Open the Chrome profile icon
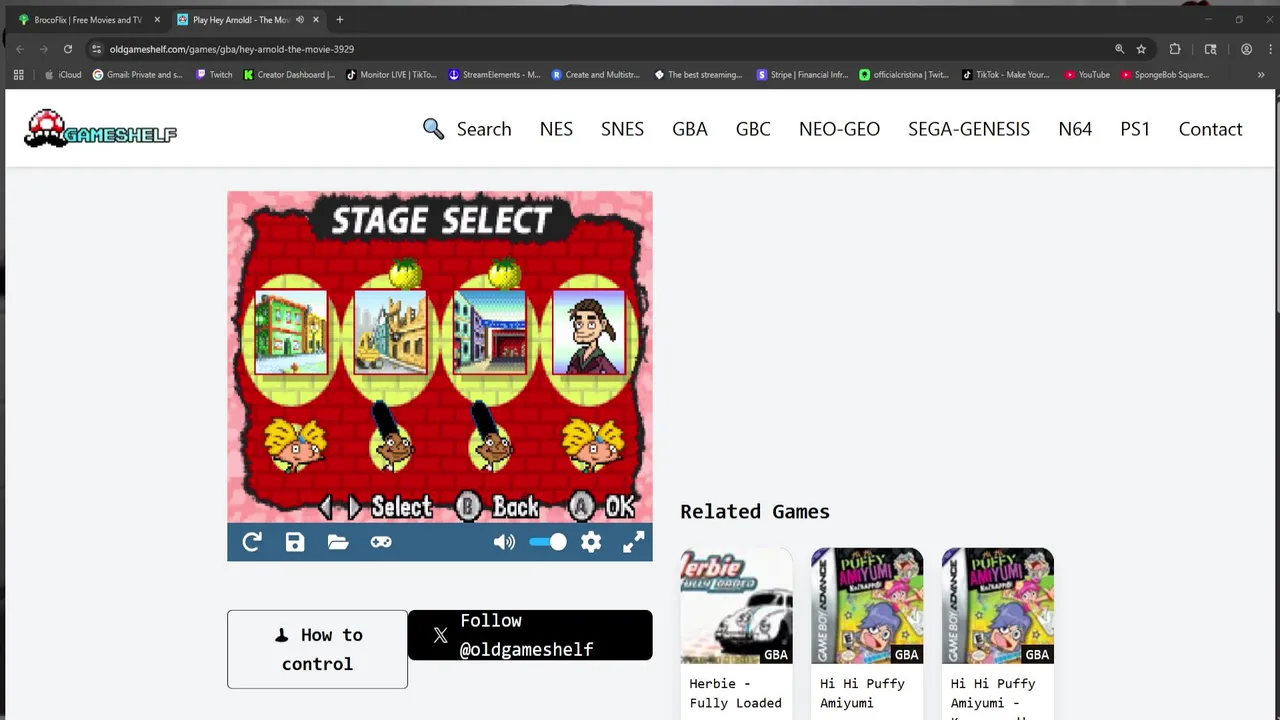 pyautogui.click(x=1246, y=49)
